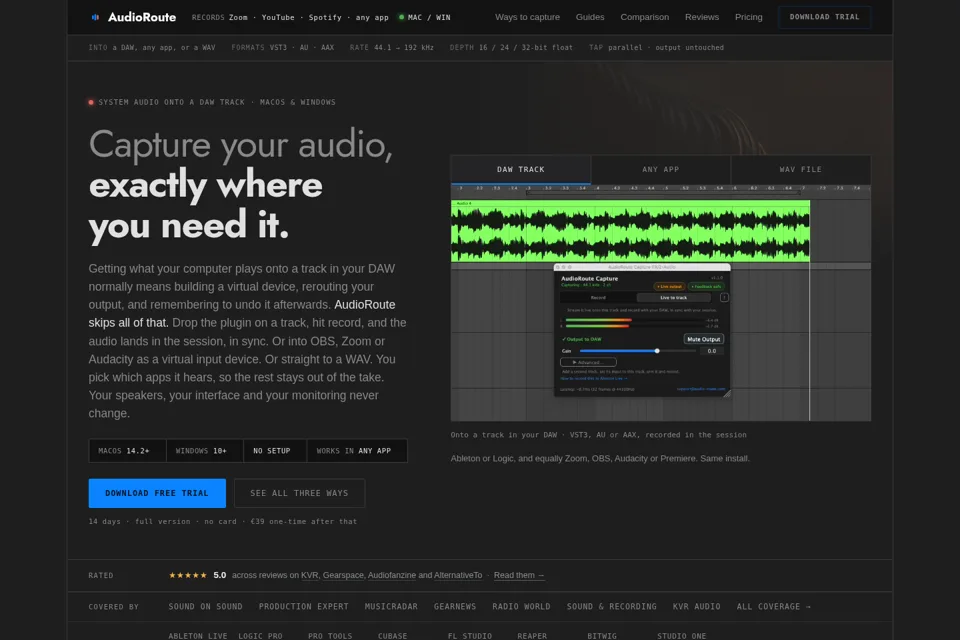Open the Reviews nav link

702,17
